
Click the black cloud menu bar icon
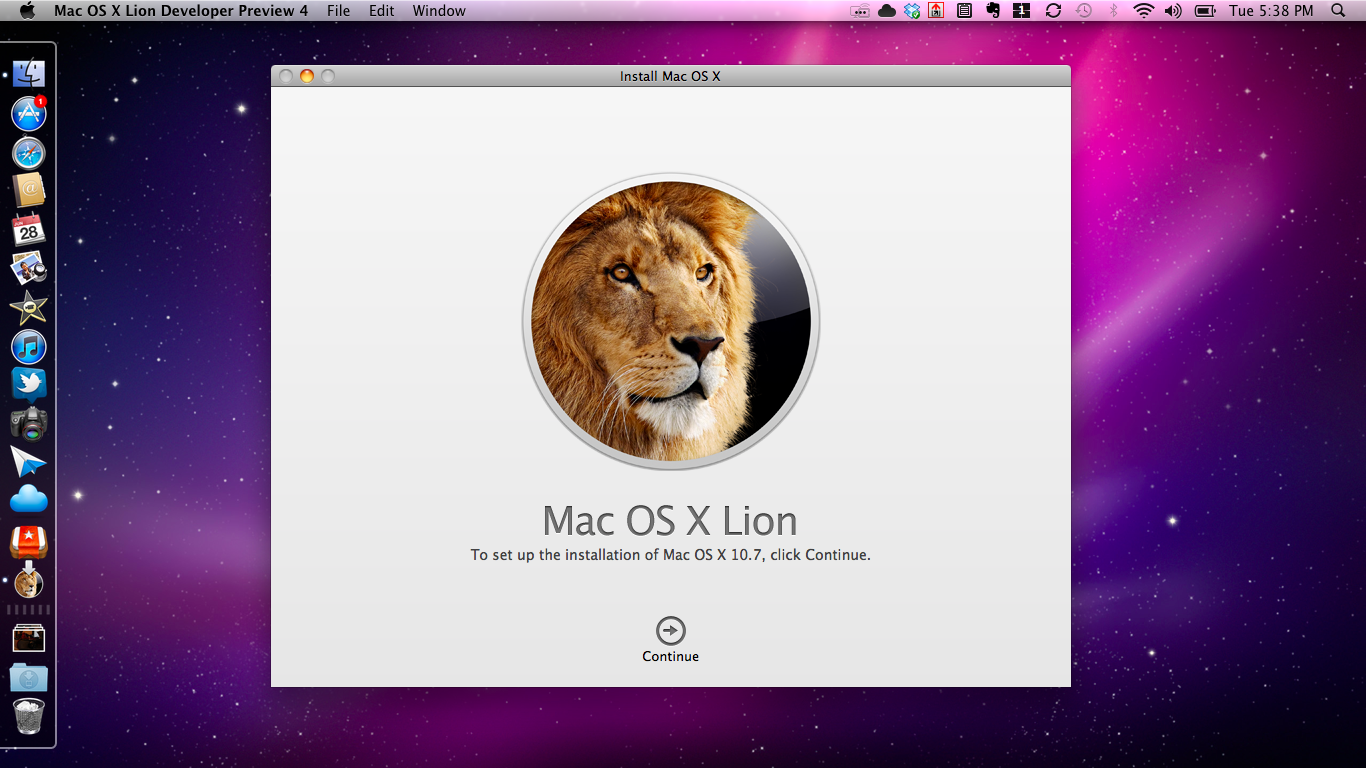(x=887, y=11)
